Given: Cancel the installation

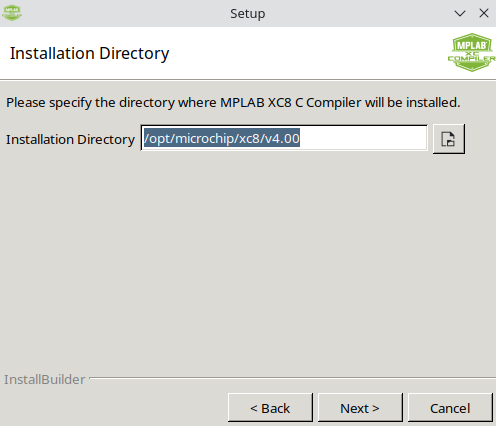Looking at the screenshot, I should (x=450, y=408).
